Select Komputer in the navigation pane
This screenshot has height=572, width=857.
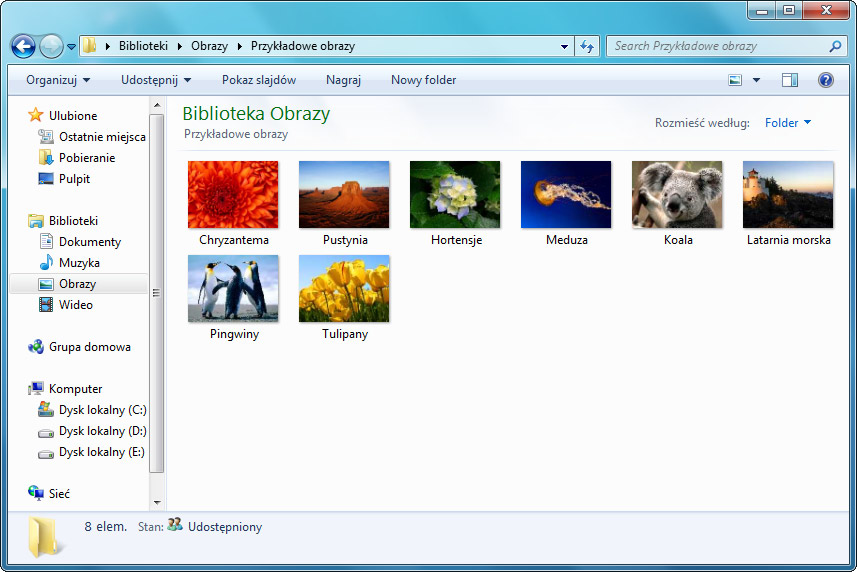pyautogui.click(x=75, y=389)
